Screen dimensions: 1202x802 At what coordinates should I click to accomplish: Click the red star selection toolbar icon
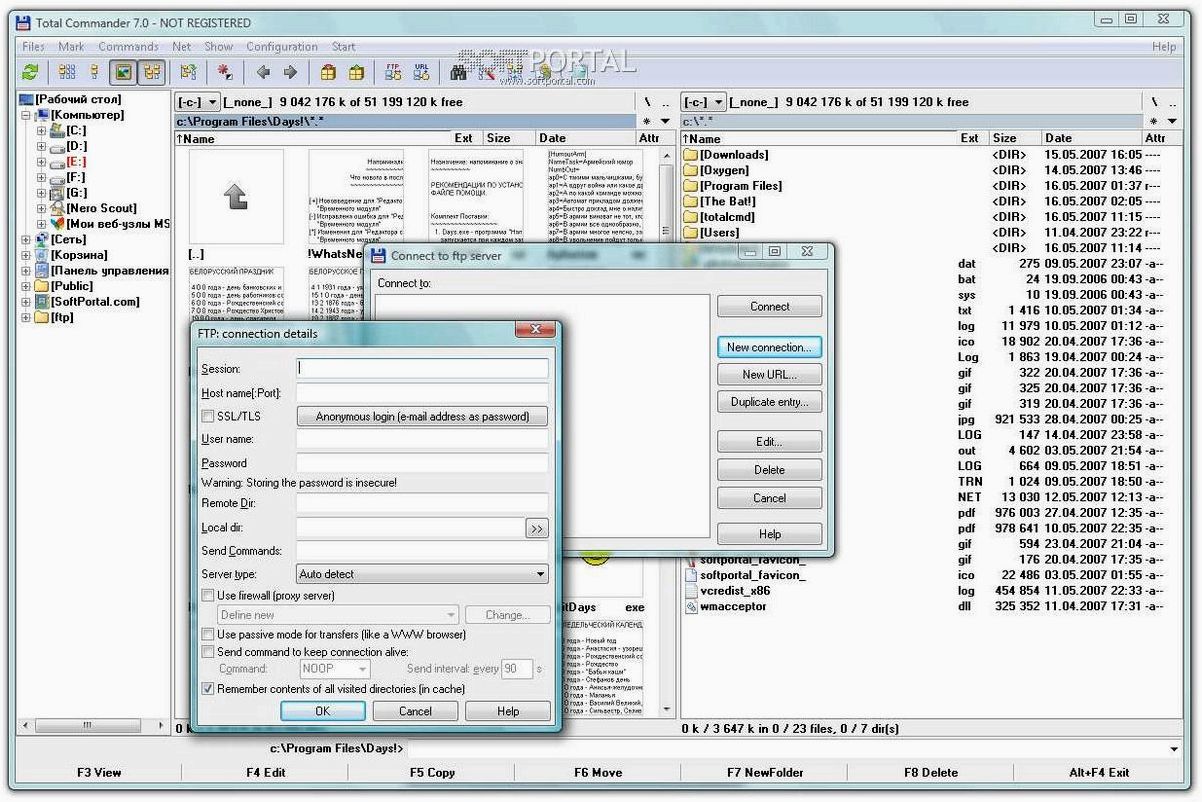(x=225, y=72)
